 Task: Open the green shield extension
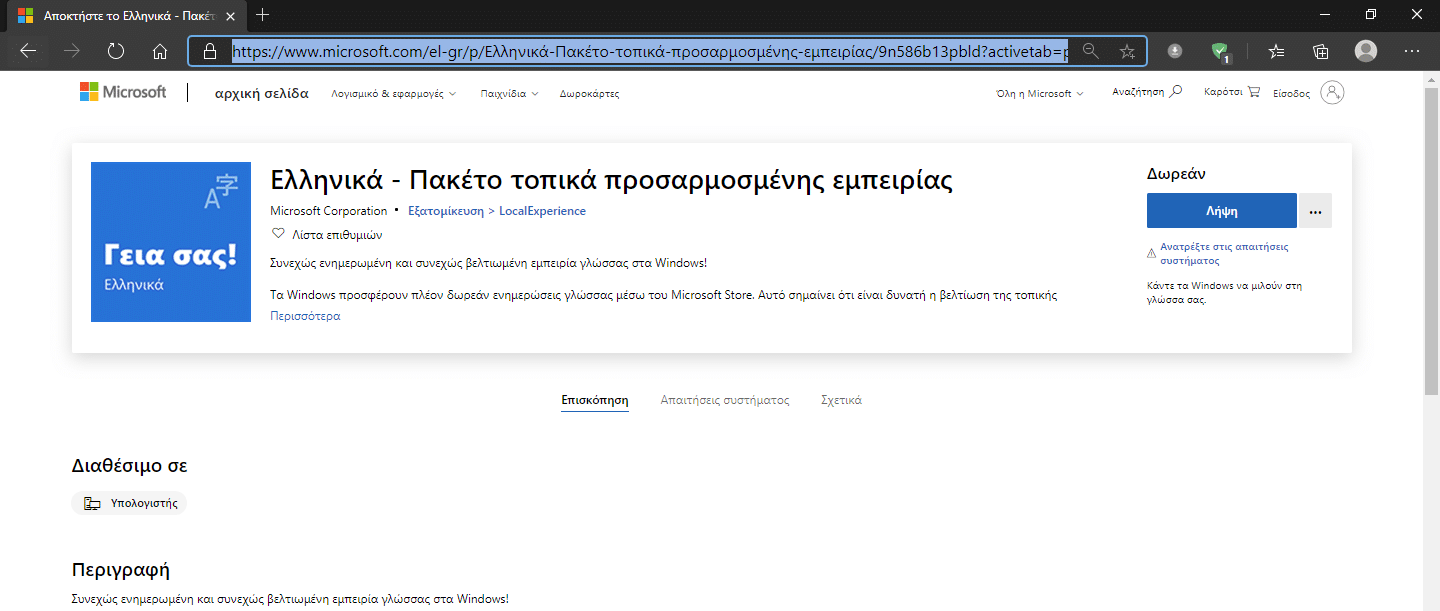click(1220, 51)
